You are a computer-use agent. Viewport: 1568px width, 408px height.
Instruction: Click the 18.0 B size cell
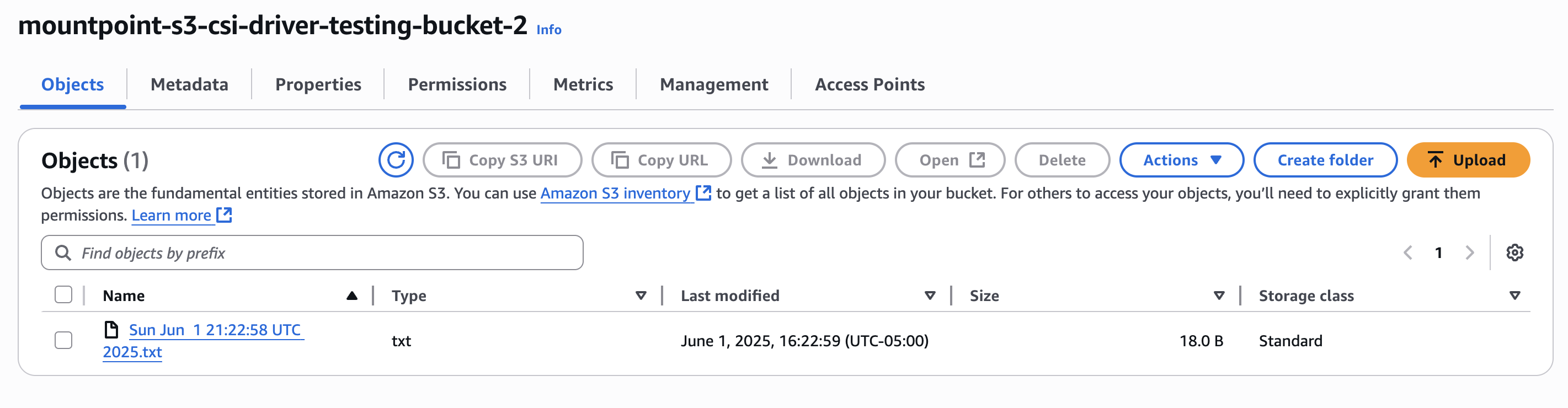pos(1201,341)
